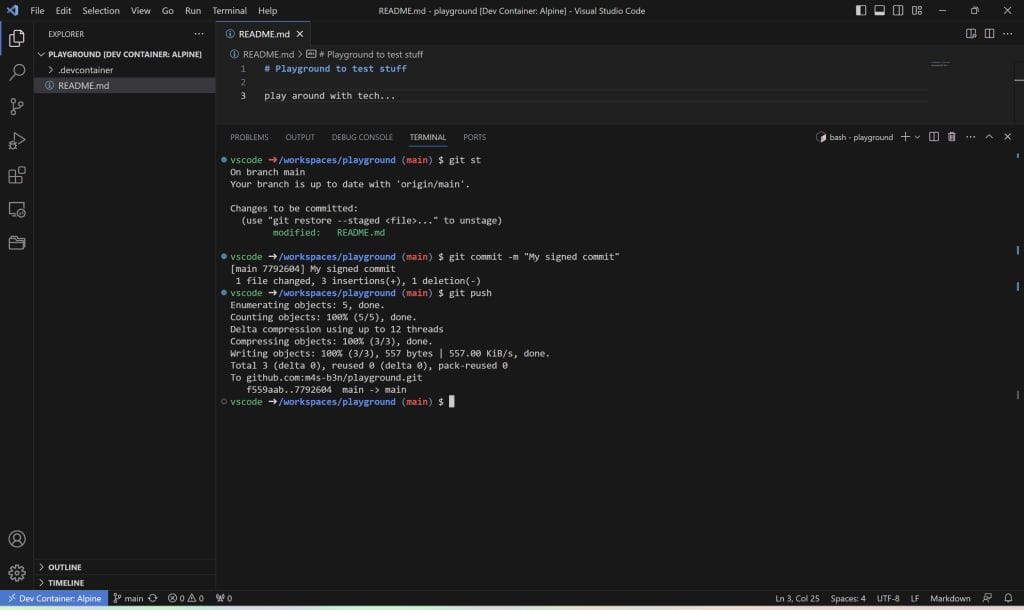Image resolution: width=1024 pixels, height=610 pixels.
Task: Split the terminal
Action: pos(933,137)
